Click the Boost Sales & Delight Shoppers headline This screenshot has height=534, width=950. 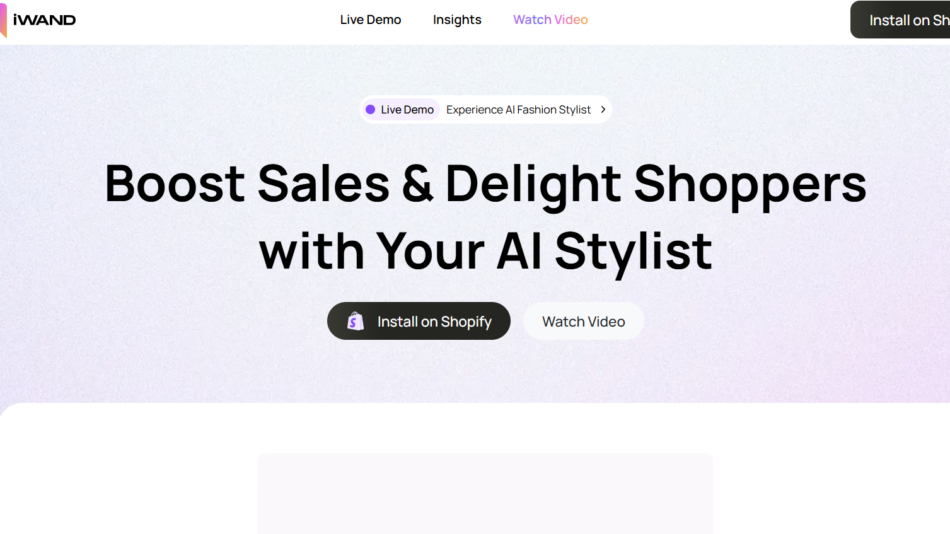(485, 184)
